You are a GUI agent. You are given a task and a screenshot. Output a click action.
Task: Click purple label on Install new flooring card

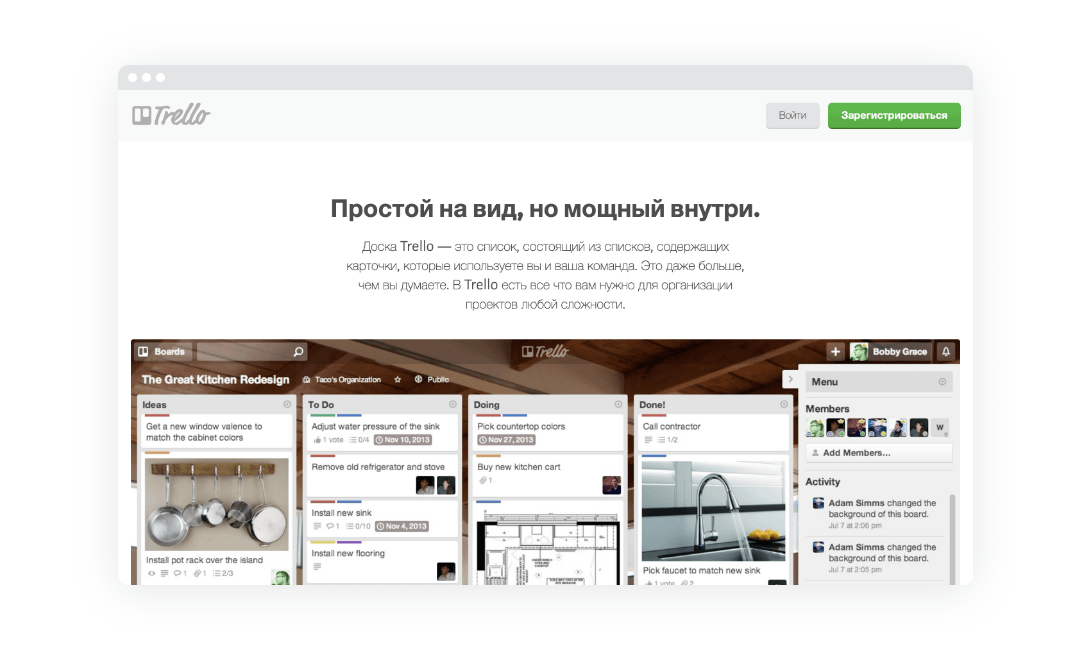(349, 542)
